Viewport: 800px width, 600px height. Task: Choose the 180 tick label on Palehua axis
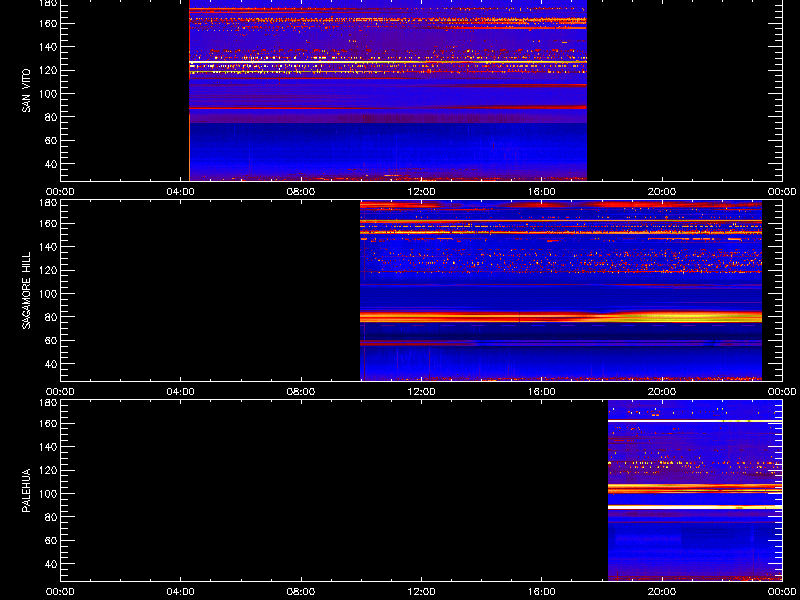47,403
